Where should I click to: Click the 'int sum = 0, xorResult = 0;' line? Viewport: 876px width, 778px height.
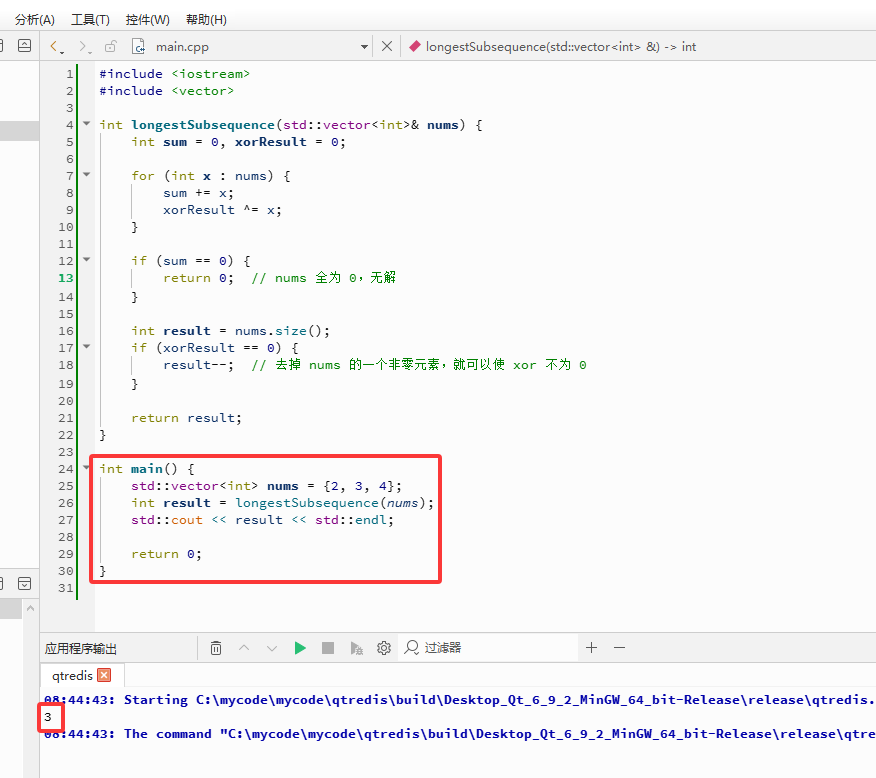coord(239,142)
